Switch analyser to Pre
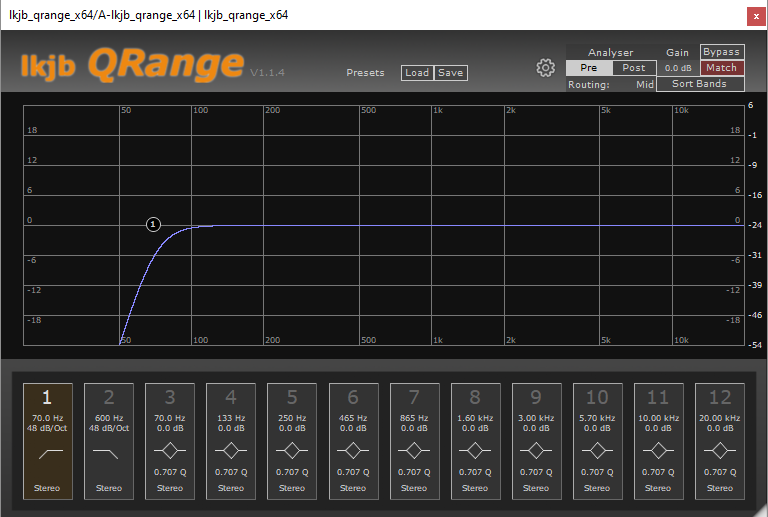Image resolution: width=768 pixels, height=517 pixels. click(x=589, y=68)
